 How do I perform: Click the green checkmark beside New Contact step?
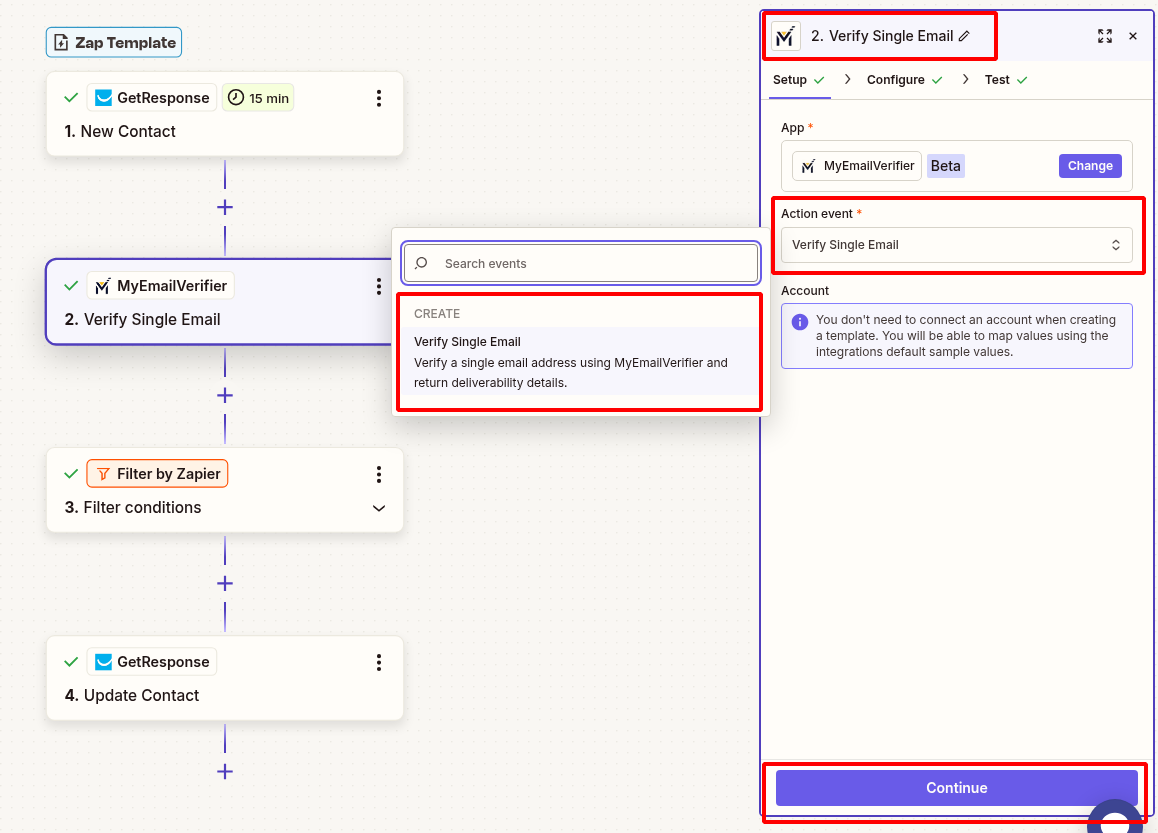coord(70,97)
